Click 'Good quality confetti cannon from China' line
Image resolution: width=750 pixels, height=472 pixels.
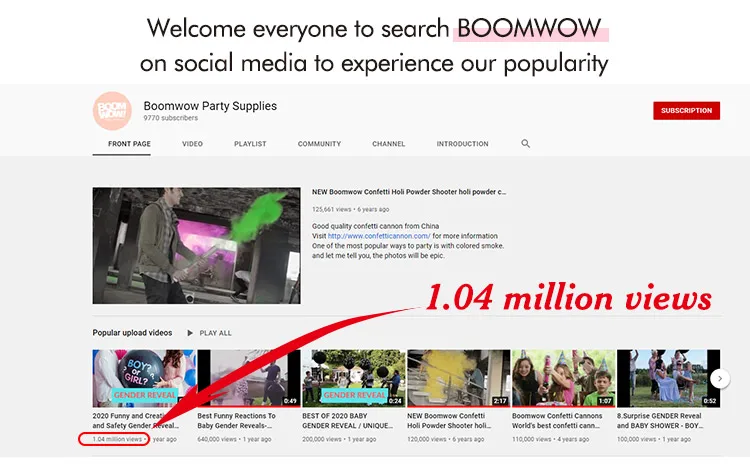tap(375, 226)
